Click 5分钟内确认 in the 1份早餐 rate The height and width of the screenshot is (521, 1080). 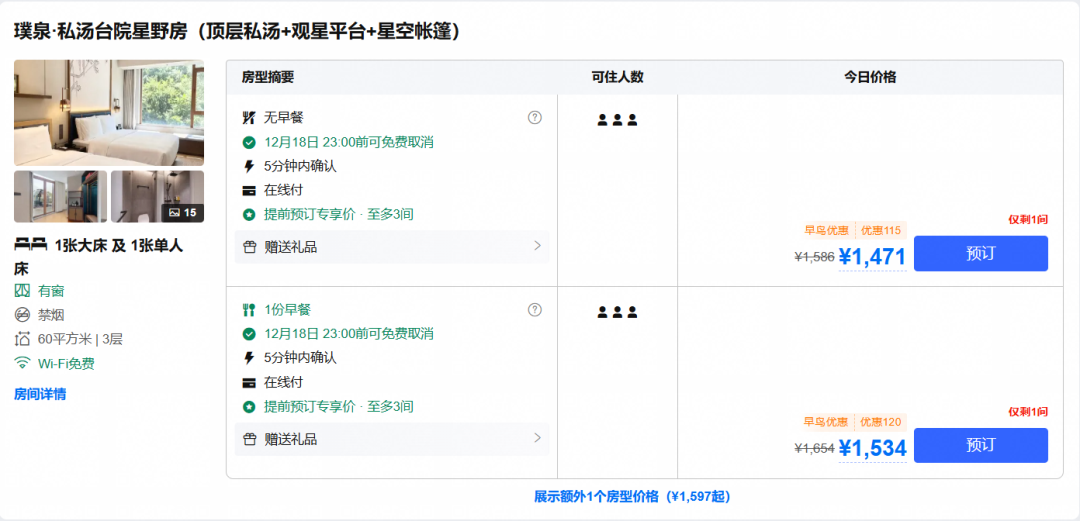300,358
